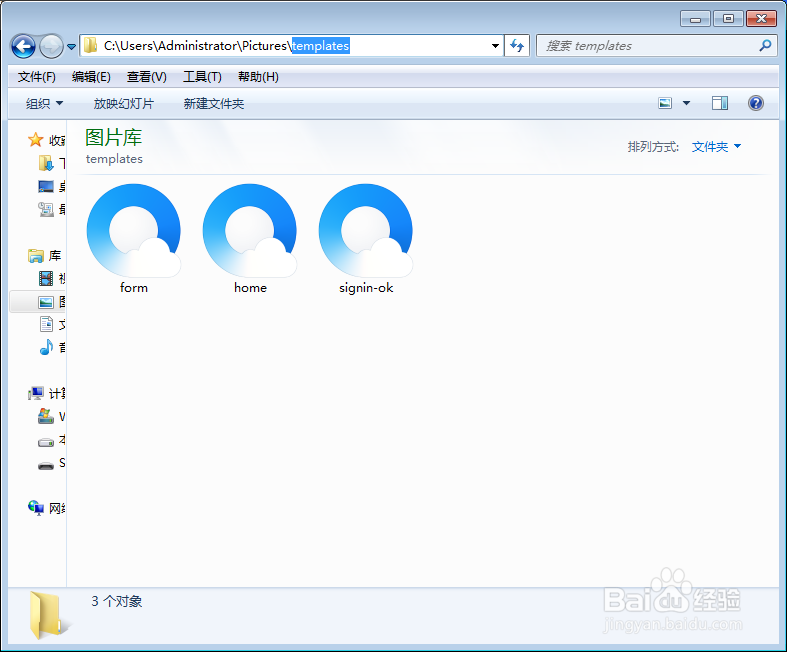Viewport: 787px width, 652px height.
Task: Select the home file thumbnail
Action: 250,230
